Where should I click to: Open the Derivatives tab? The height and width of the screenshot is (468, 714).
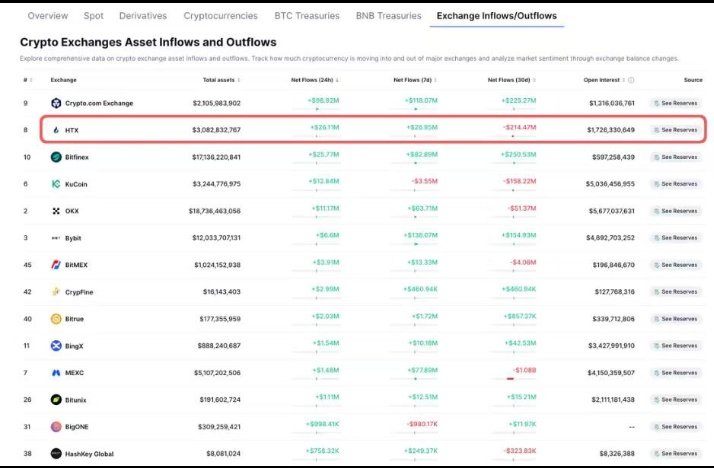point(143,16)
